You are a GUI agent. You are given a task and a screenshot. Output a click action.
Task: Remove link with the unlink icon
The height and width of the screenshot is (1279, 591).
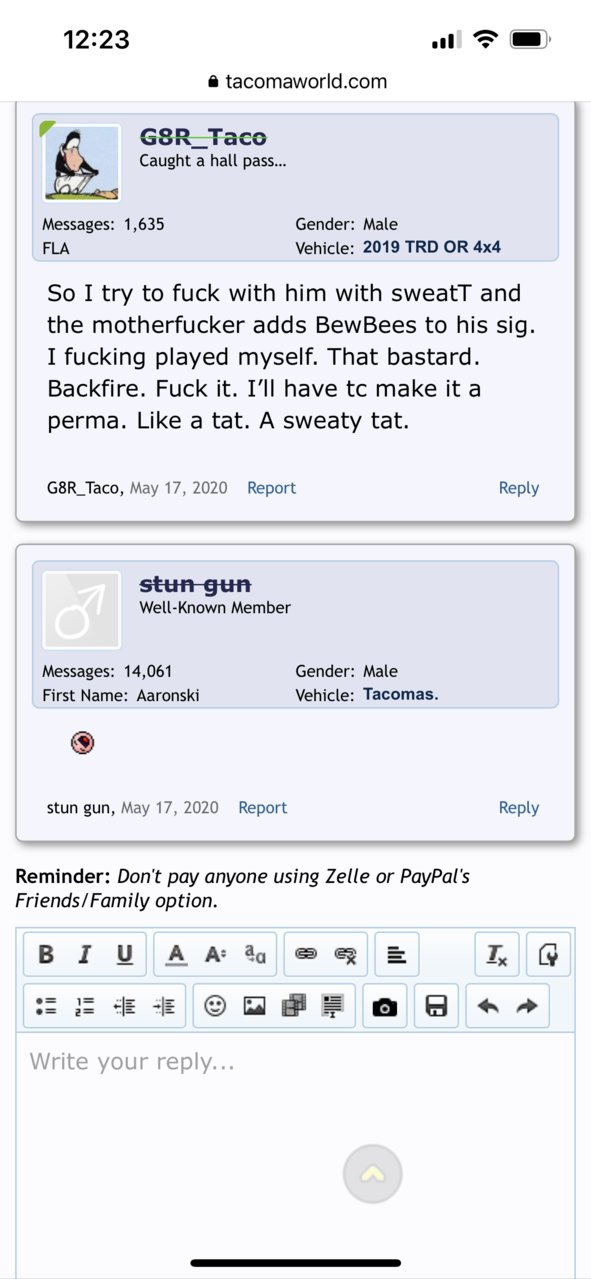click(346, 955)
